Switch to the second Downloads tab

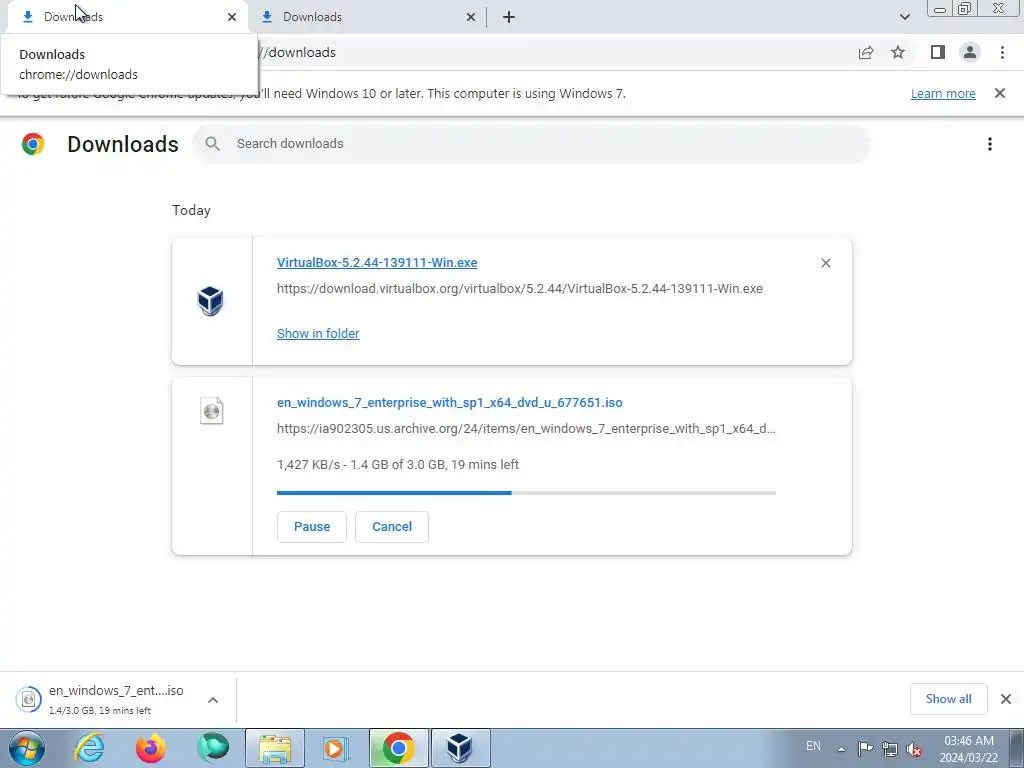(x=367, y=17)
